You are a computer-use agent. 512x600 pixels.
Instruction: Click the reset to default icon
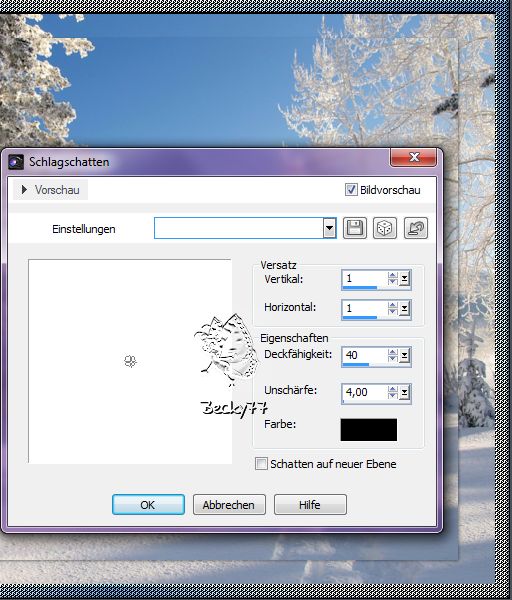click(x=416, y=228)
